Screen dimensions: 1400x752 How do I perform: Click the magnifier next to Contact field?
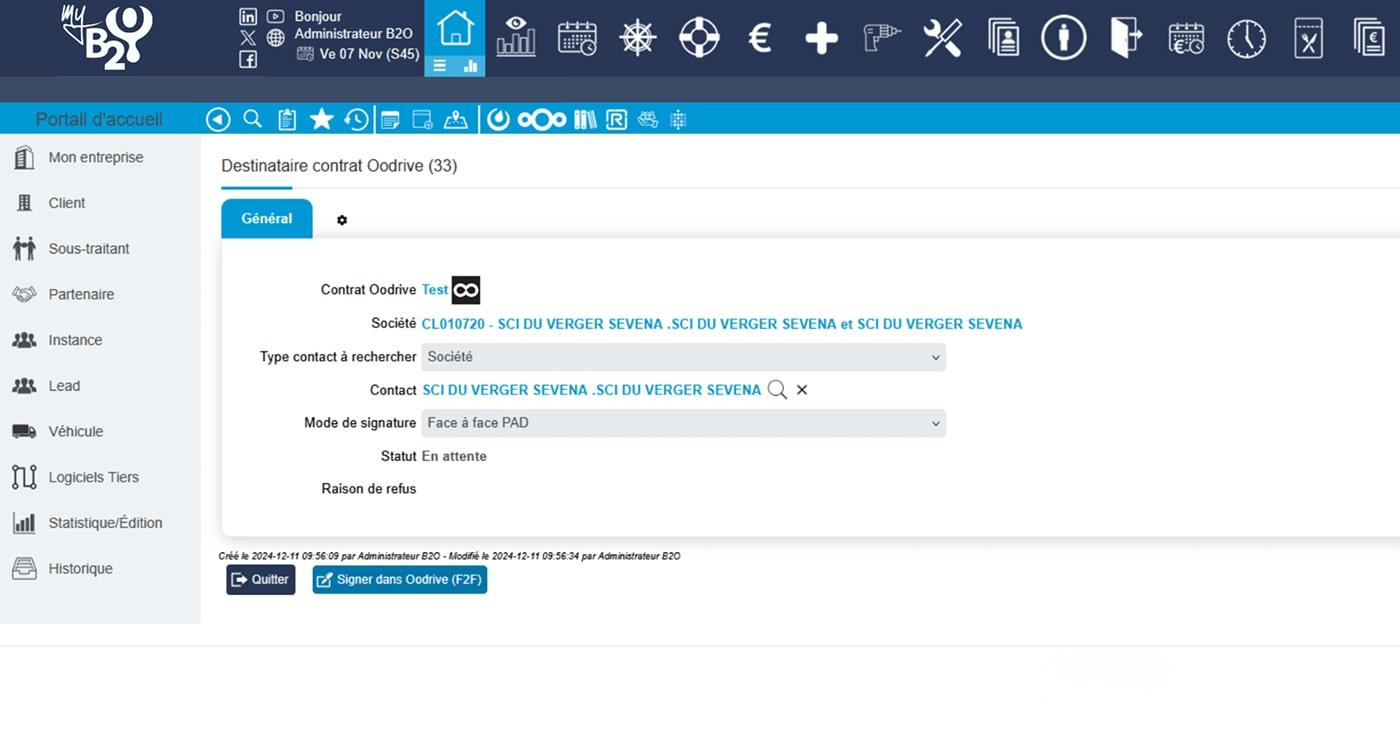click(777, 390)
